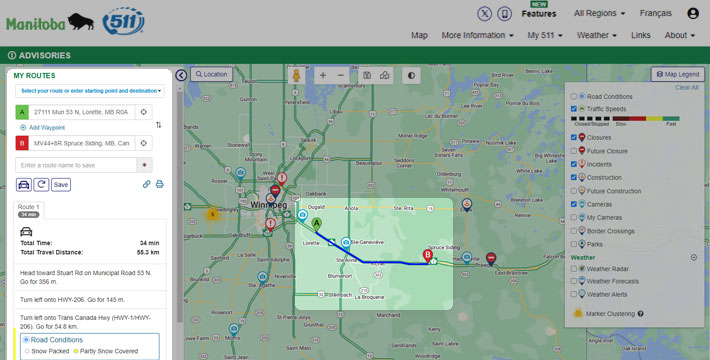This screenshot has width=710, height=360.
Task: Open camera marker near Ste-Geneviève
Action: (x=346, y=243)
